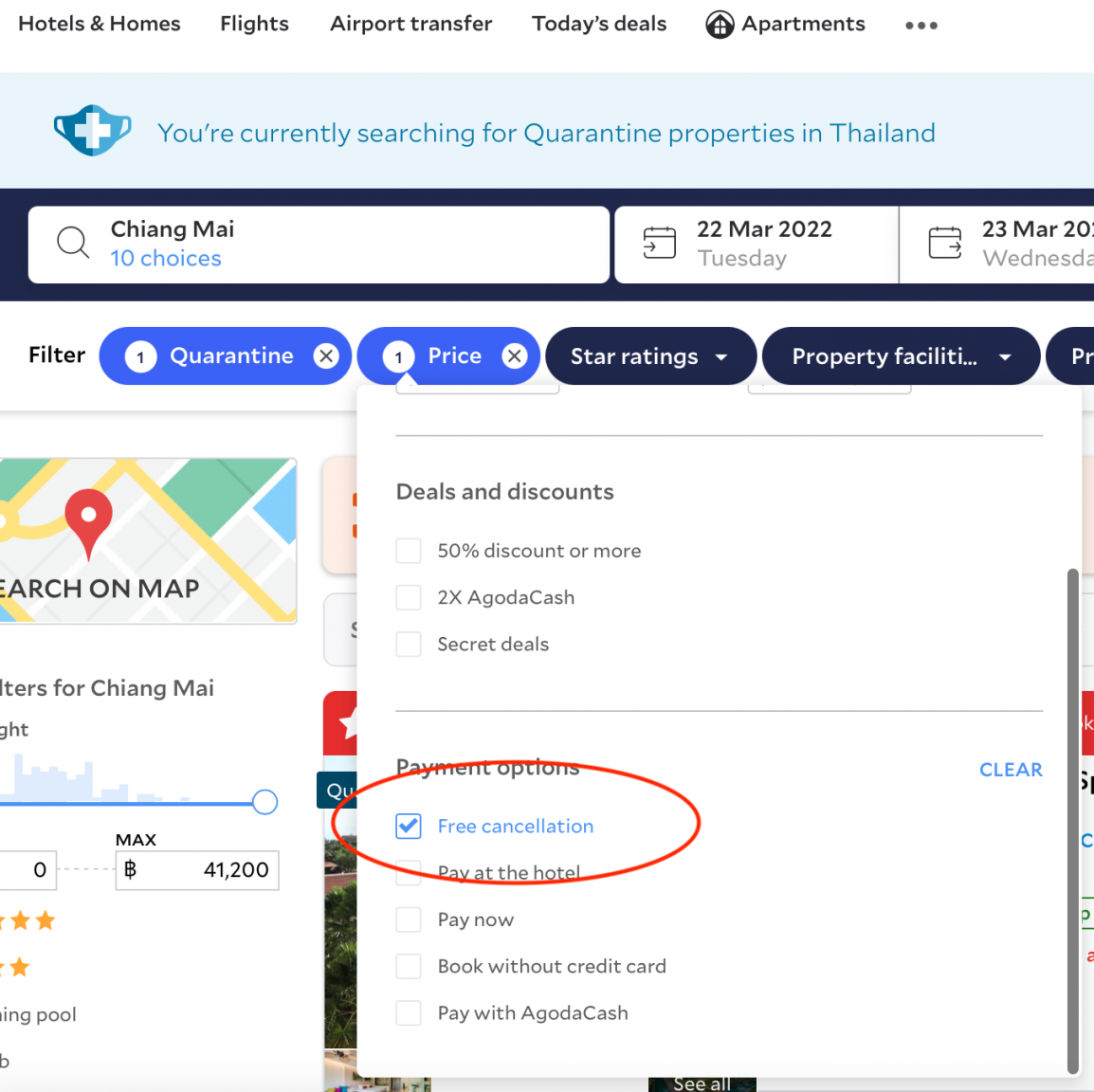This screenshot has height=1092, width=1094.
Task: Click the 23 Mar check-out date
Action: [x=997, y=245]
